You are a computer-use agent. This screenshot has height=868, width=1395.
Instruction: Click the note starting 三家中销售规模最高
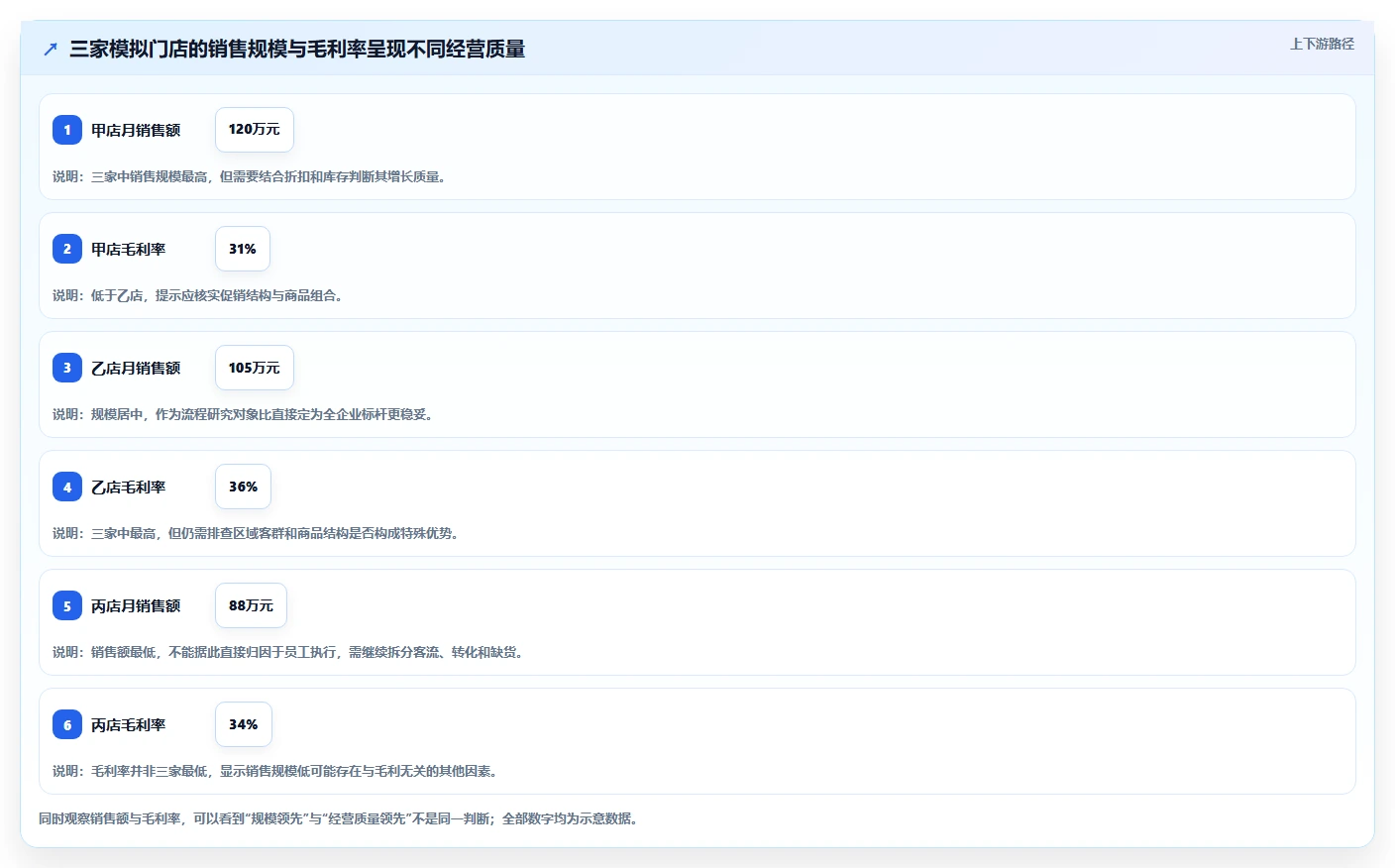click(x=249, y=176)
